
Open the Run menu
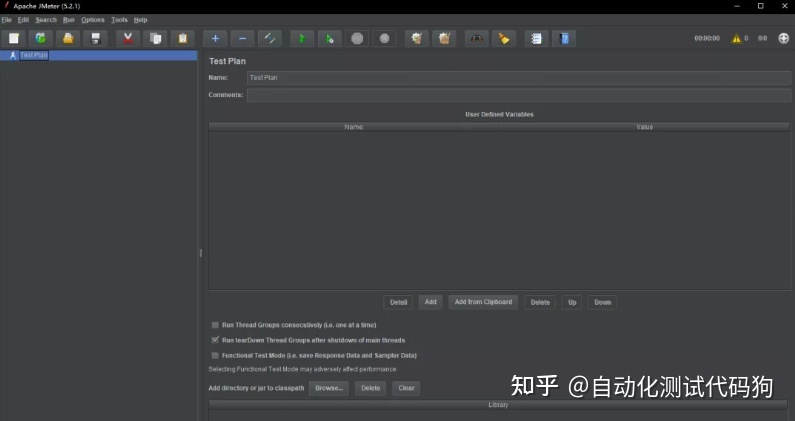click(x=68, y=20)
